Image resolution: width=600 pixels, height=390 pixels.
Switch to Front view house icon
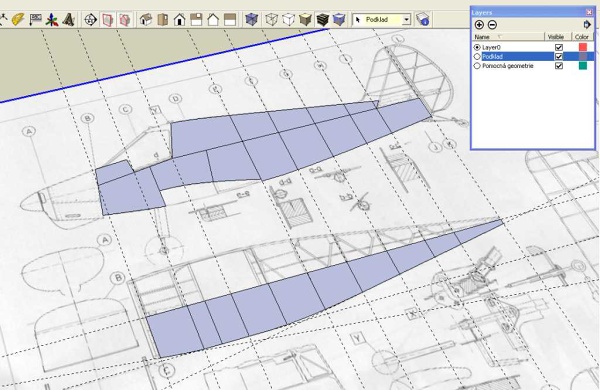(179, 19)
